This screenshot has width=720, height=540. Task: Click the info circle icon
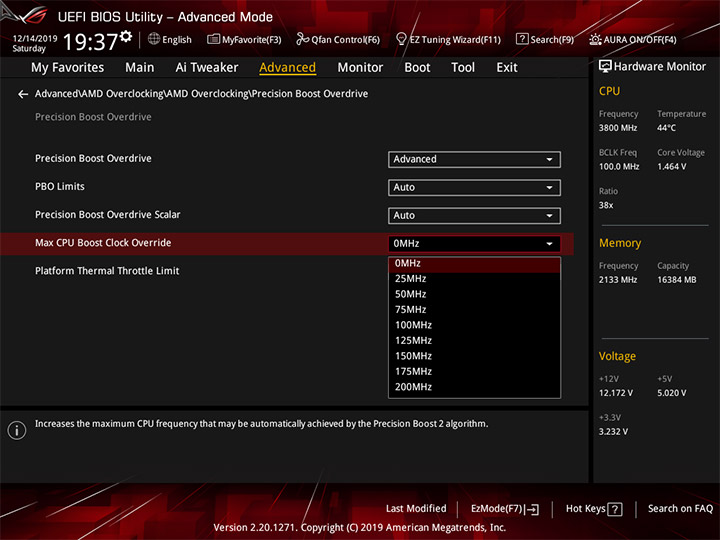pyautogui.click(x=17, y=430)
